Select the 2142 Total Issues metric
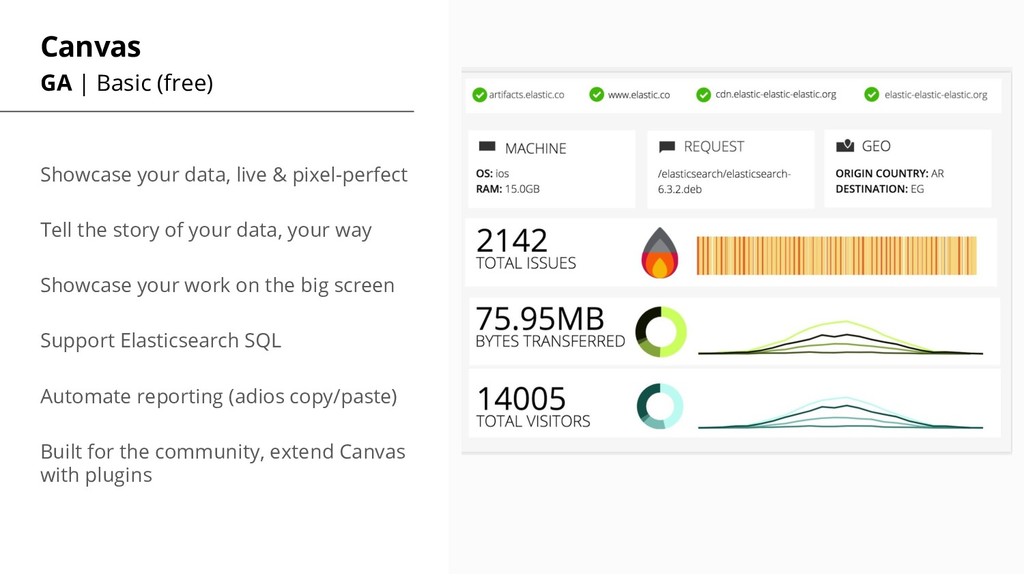1024x576 pixels. pyautogui.click(x=526, y=249)
